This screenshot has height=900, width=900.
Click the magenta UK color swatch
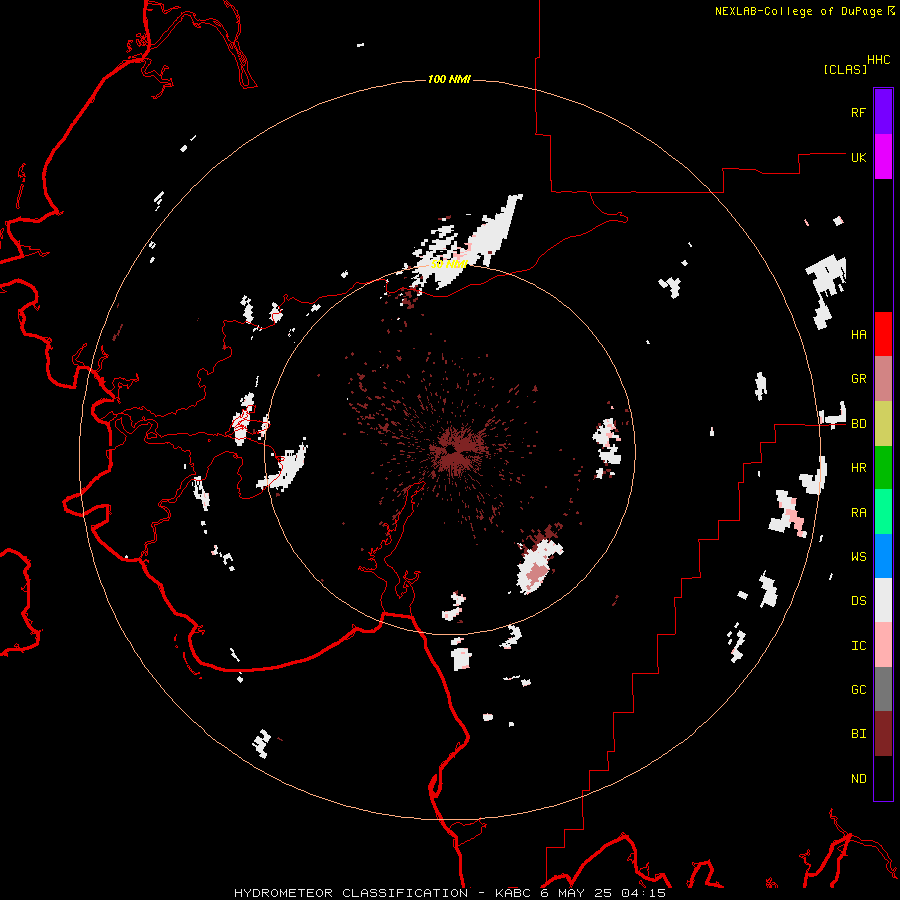[883, 157]
